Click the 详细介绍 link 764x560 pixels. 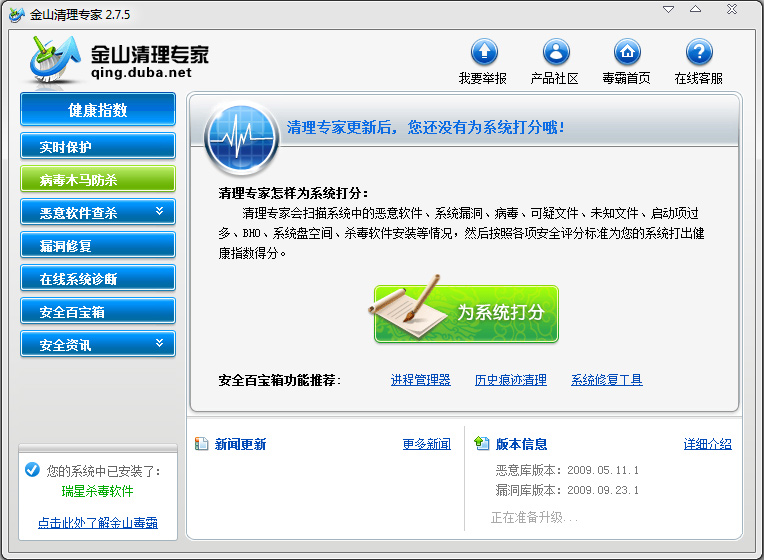pos(707,444)
